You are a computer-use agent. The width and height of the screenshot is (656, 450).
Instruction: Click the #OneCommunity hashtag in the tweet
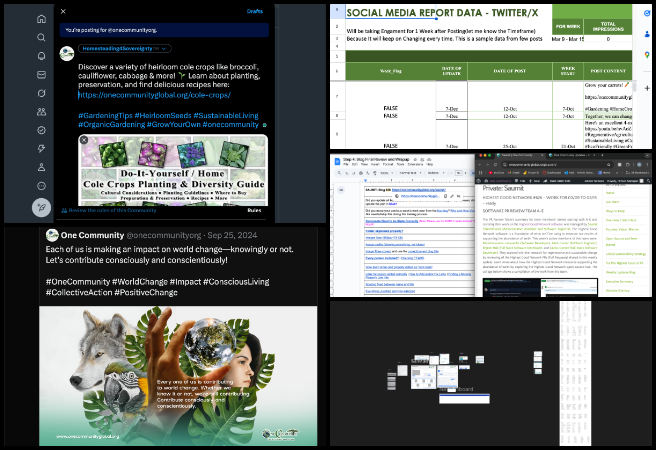(x=77, y=282)
